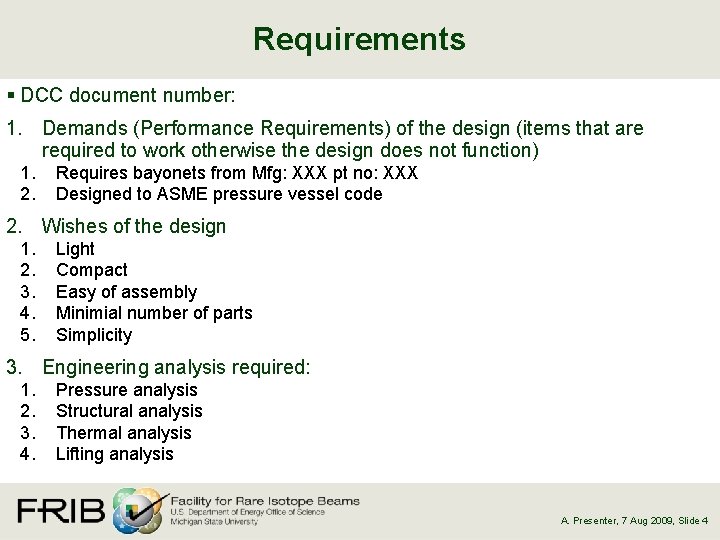
Task: Select the 'Light' list item
Action: point(75,249)
